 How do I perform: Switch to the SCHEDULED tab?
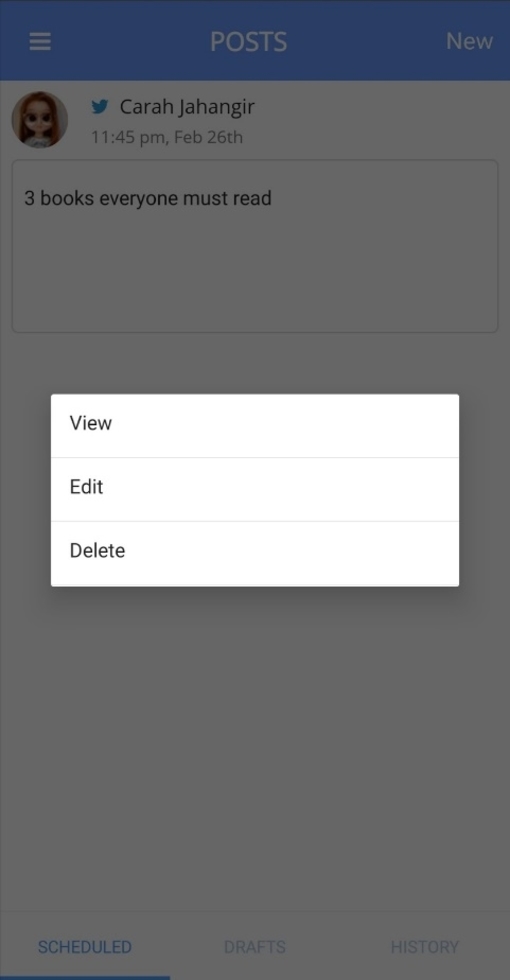point(85,947)
